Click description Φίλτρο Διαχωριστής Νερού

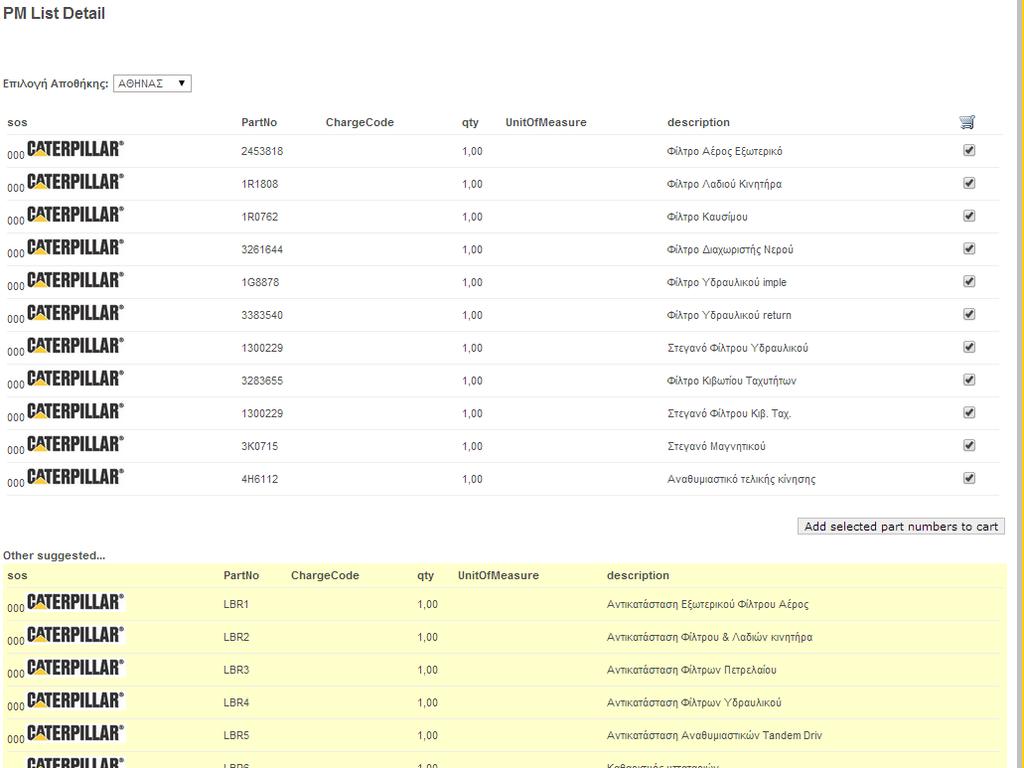730,249
